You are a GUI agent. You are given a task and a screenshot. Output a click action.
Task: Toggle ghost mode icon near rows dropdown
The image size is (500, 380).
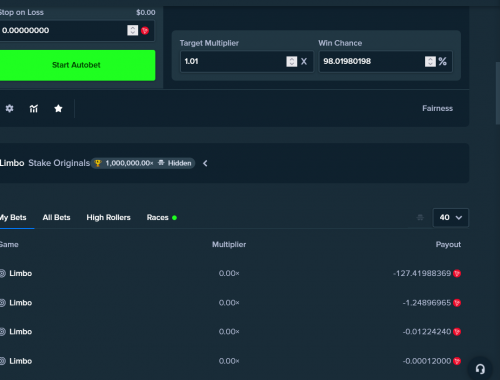[420, 217]
